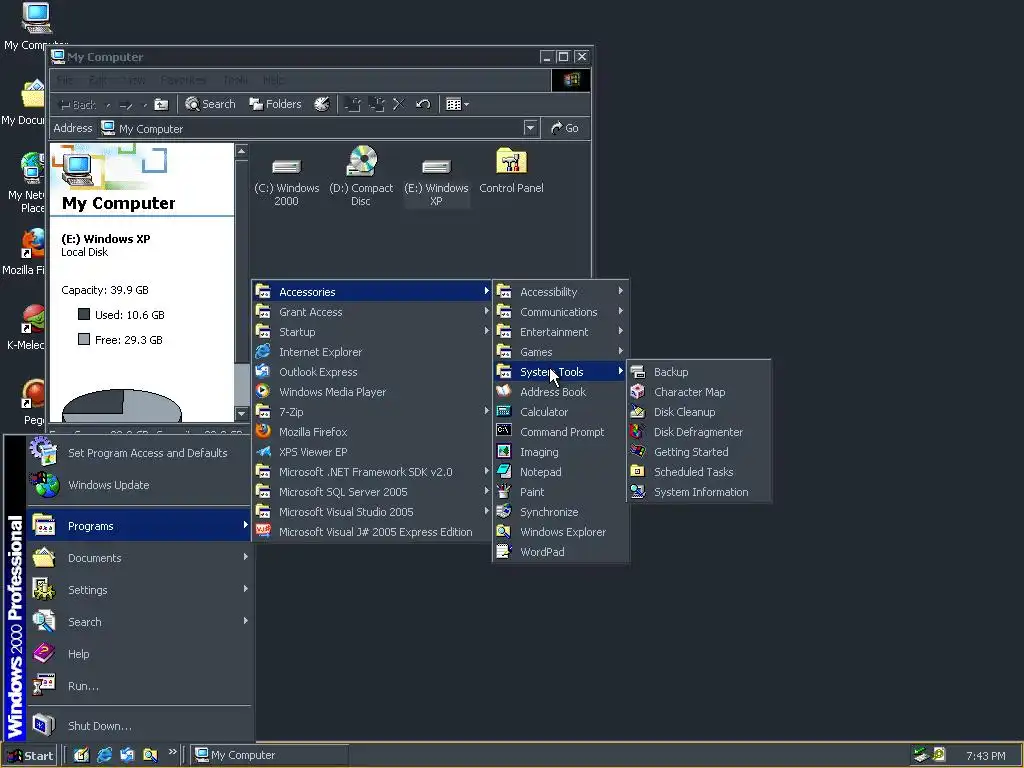Open Documents in the Start menu

pos(139,558)
